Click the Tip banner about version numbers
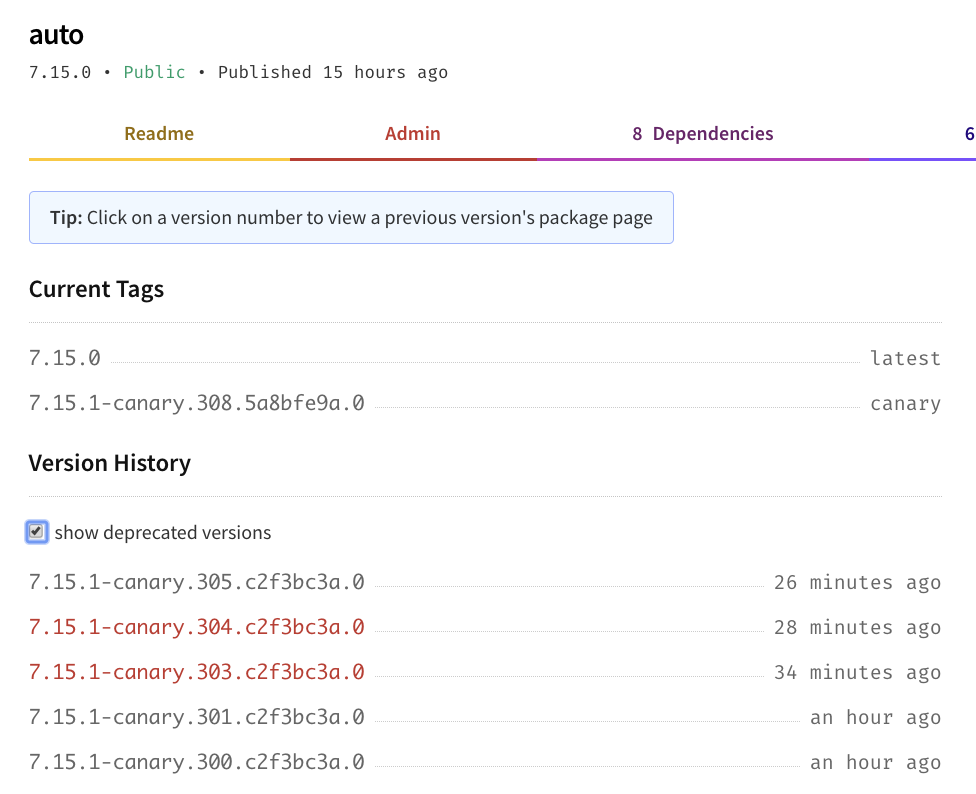Image resolution: width=976 pixels, height=794 pixels. coord(351,217)
